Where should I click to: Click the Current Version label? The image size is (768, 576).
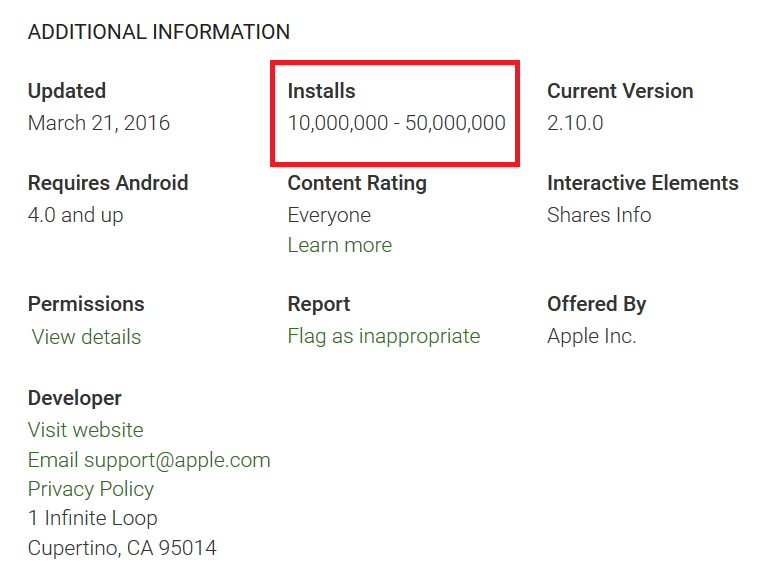coord(620,91)
